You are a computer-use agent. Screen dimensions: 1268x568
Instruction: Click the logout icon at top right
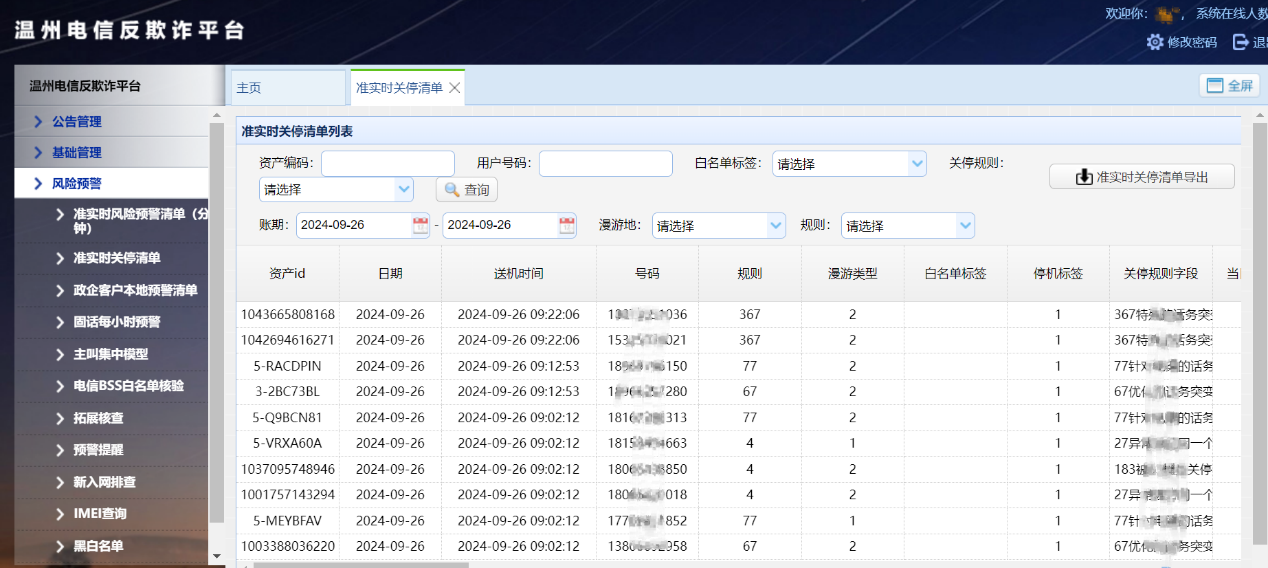tap(1241, 42)
